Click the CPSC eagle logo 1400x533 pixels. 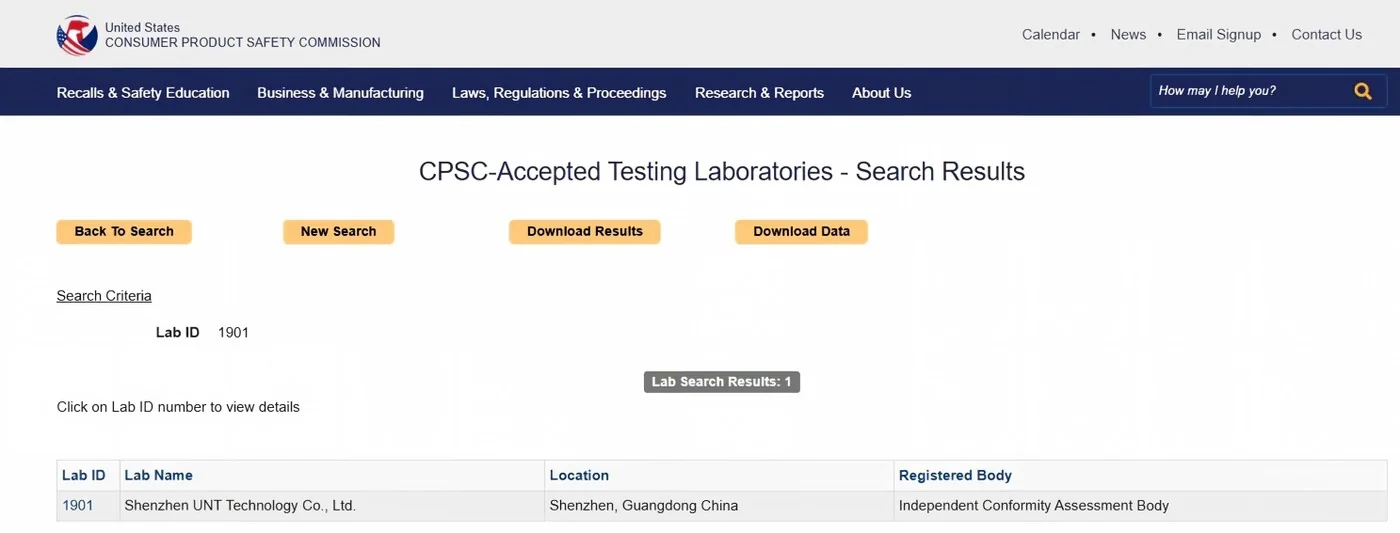[77, 35]
